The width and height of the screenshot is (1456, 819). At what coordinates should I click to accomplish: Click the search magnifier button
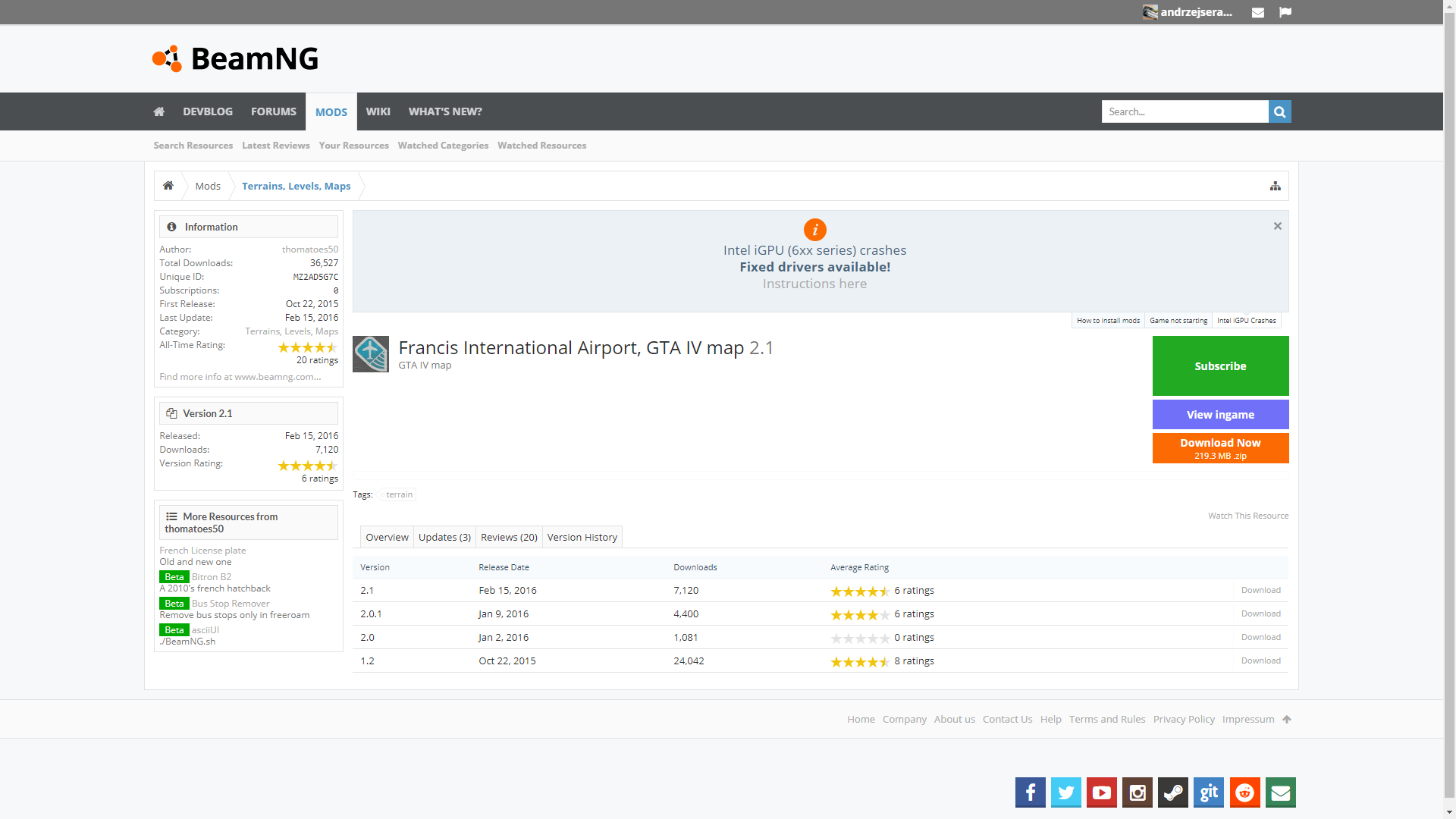(1279, 111)
